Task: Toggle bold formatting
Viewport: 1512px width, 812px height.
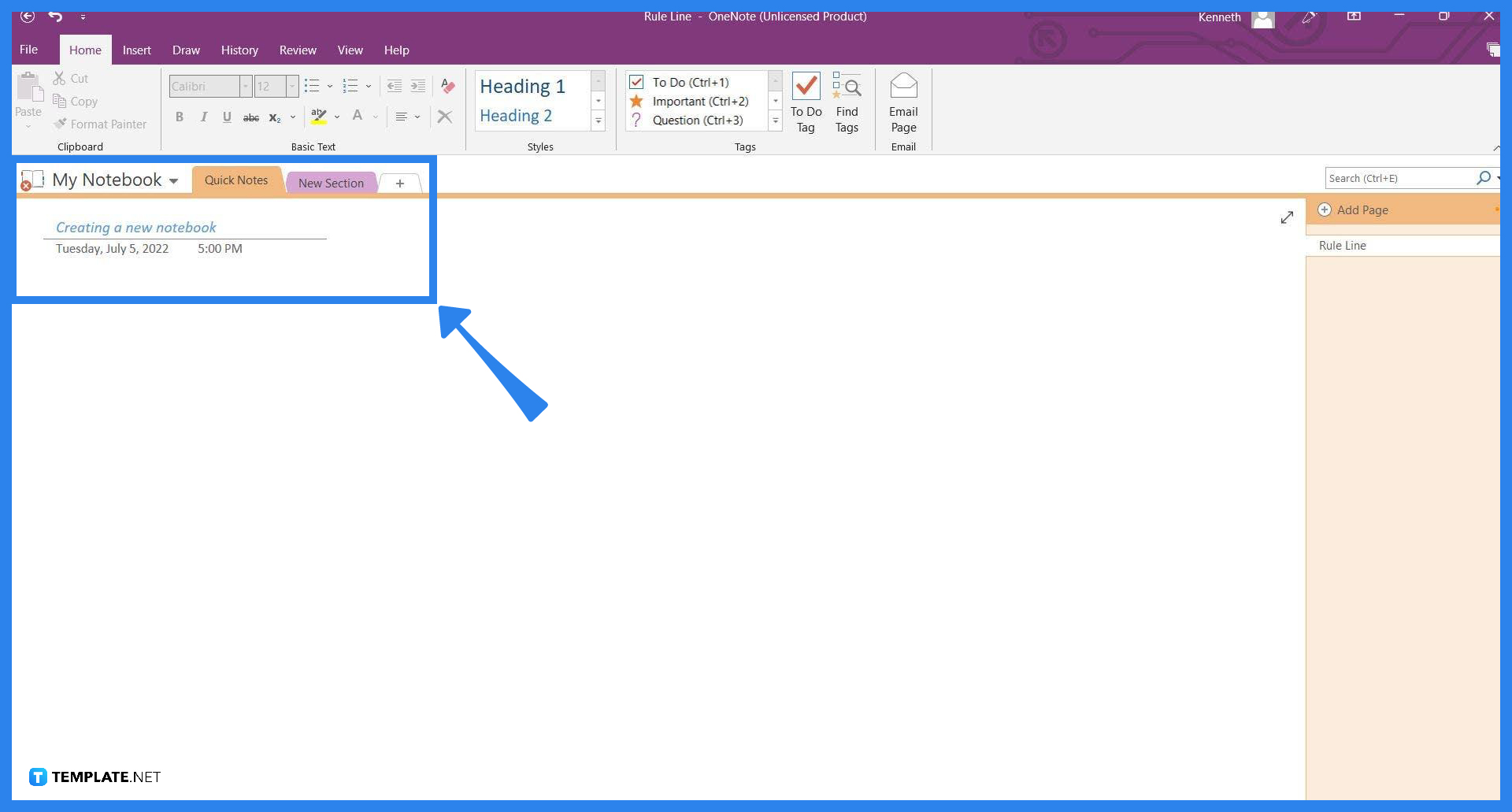Action: pos(179,117)
